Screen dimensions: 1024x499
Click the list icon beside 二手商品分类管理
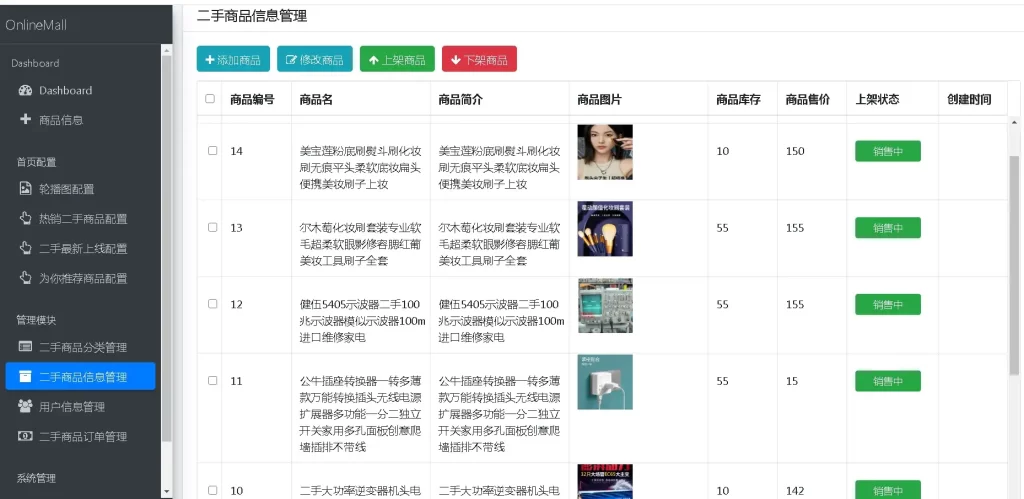[25, 346]
